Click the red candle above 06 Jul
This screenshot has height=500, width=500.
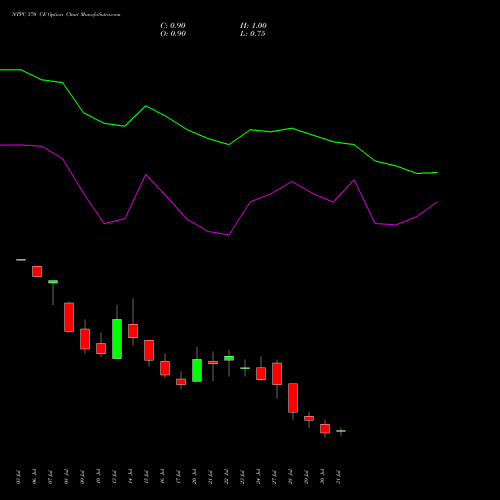[x=37, y=271]
